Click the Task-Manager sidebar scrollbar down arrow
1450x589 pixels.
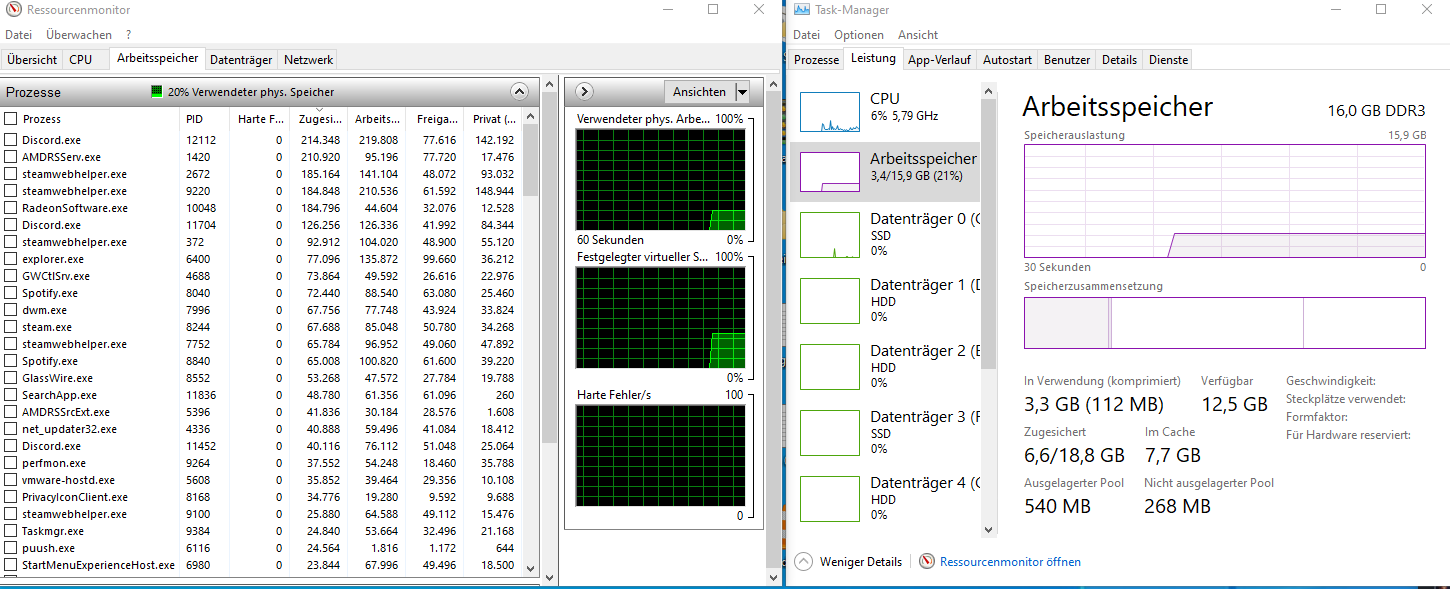coord(988,530)
